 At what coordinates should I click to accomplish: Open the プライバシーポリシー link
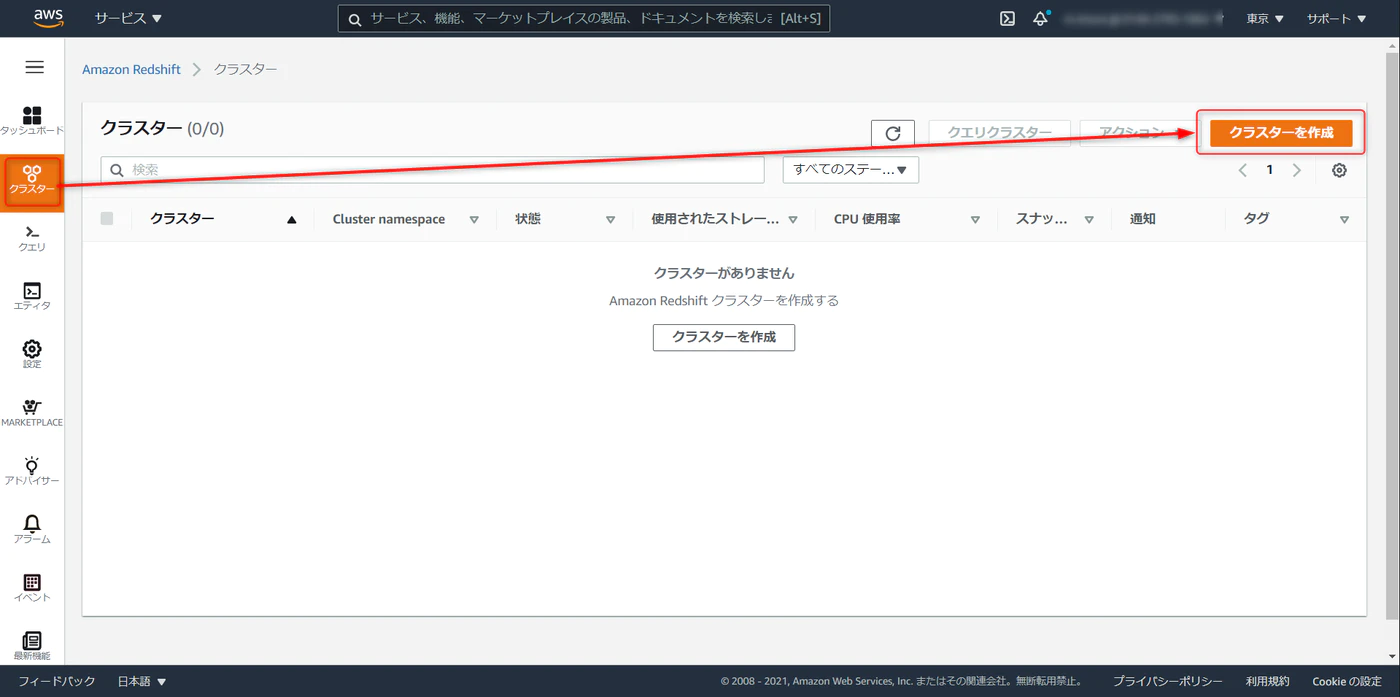1167,681
